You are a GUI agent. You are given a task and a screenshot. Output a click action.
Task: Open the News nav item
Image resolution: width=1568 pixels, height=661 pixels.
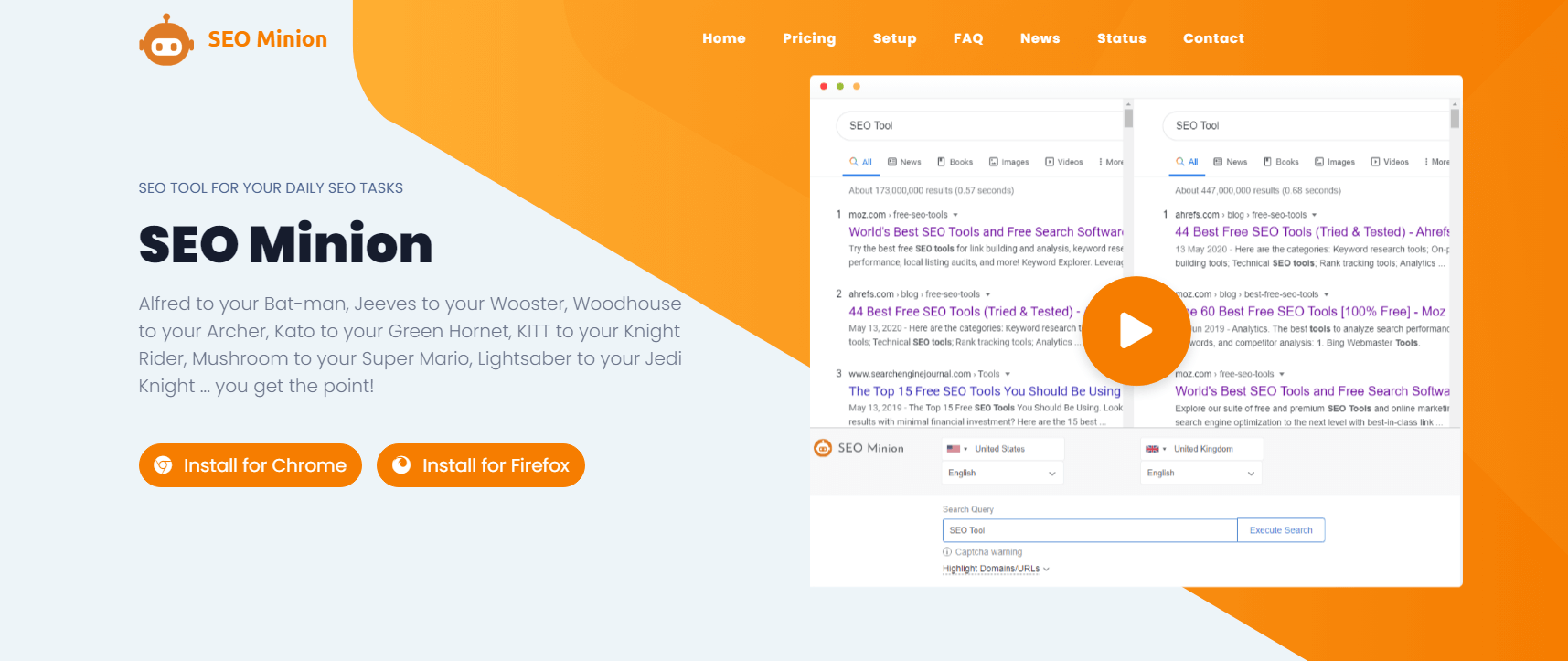1040,38
